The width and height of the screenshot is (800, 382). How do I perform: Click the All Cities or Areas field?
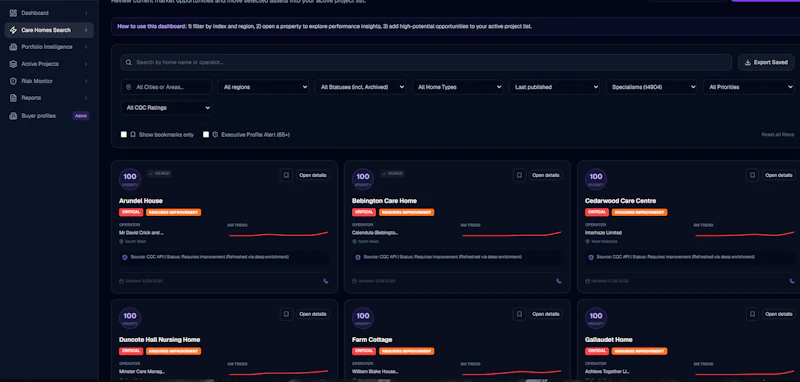point(166,87)
